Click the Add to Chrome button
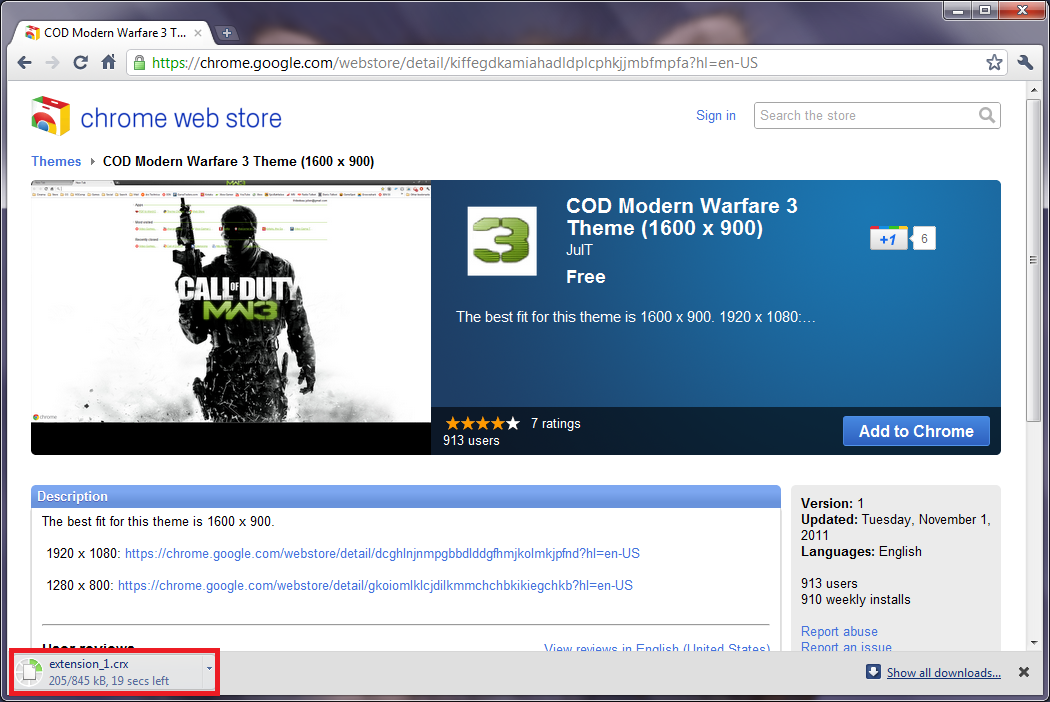 [916, 431]
